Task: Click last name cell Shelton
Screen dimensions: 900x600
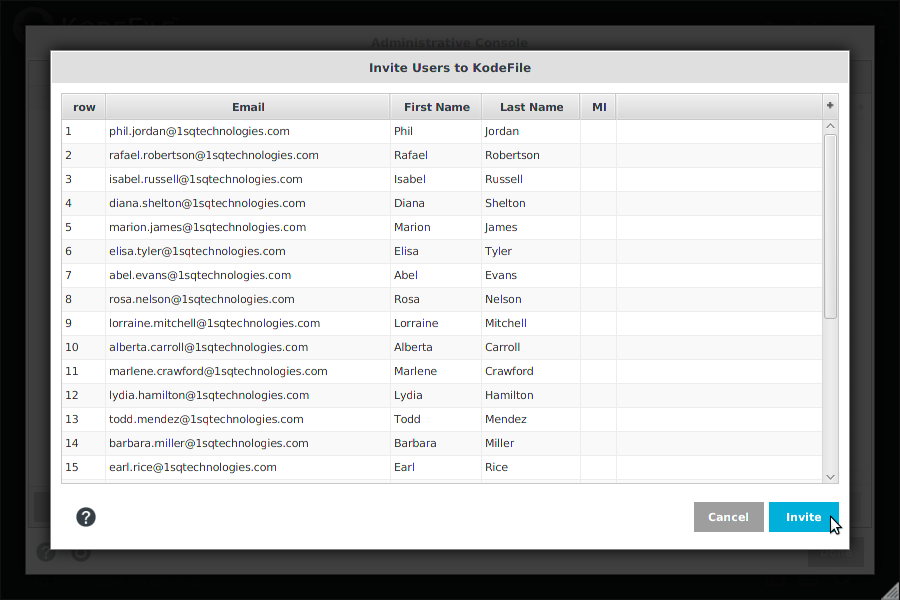Action: pyautogui.click(x=531, y=204)
